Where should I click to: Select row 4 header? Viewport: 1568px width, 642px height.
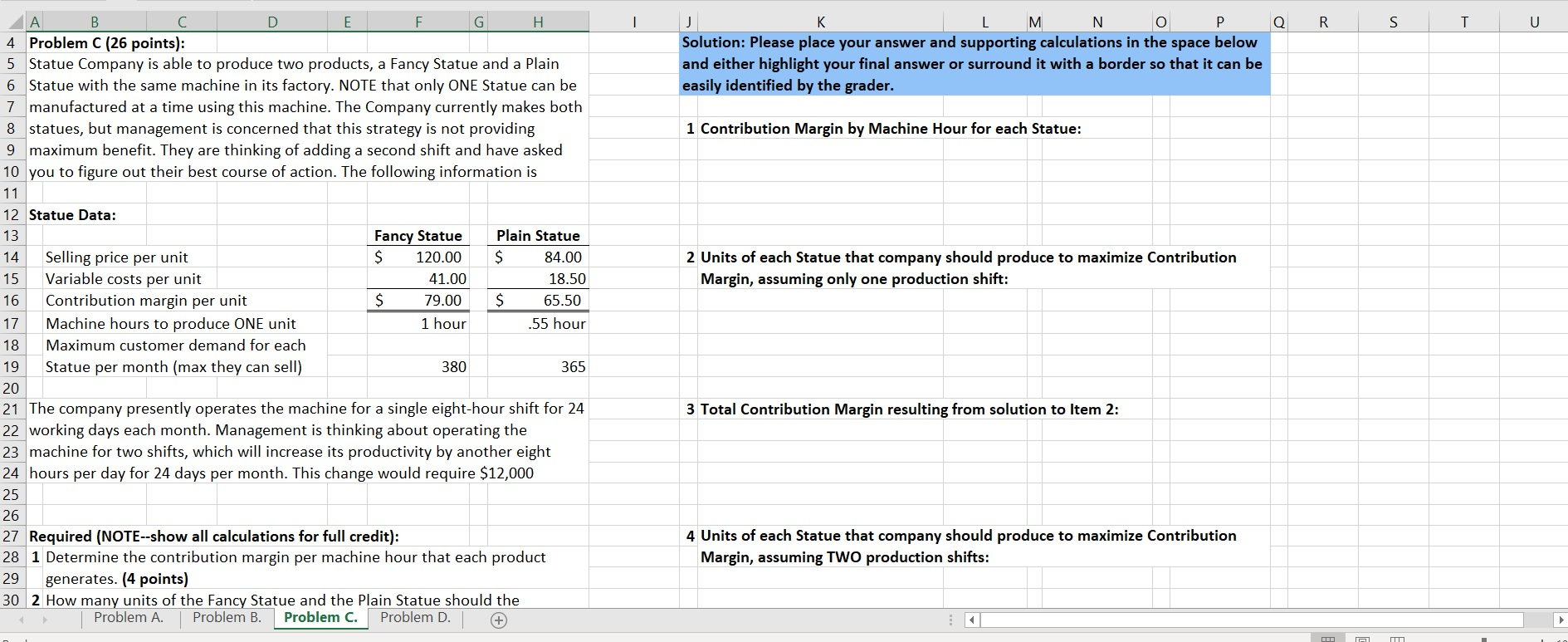(x=12, y=42)
